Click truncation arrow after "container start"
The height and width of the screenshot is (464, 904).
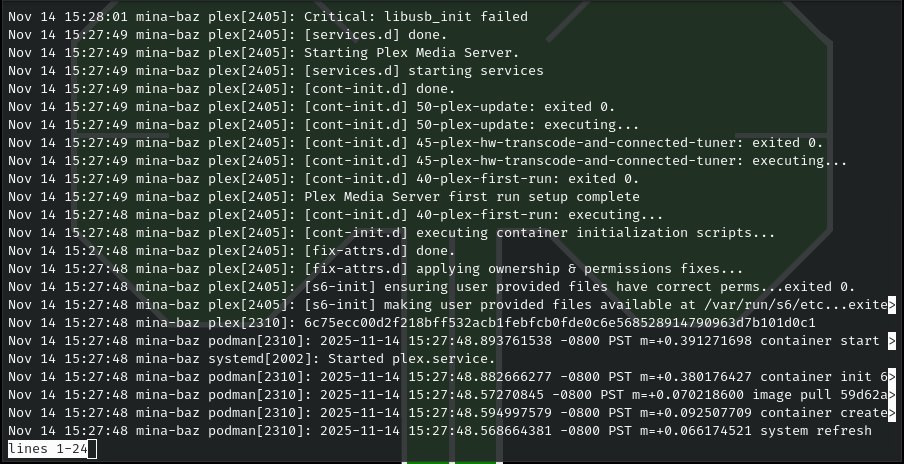click(892, 341)
